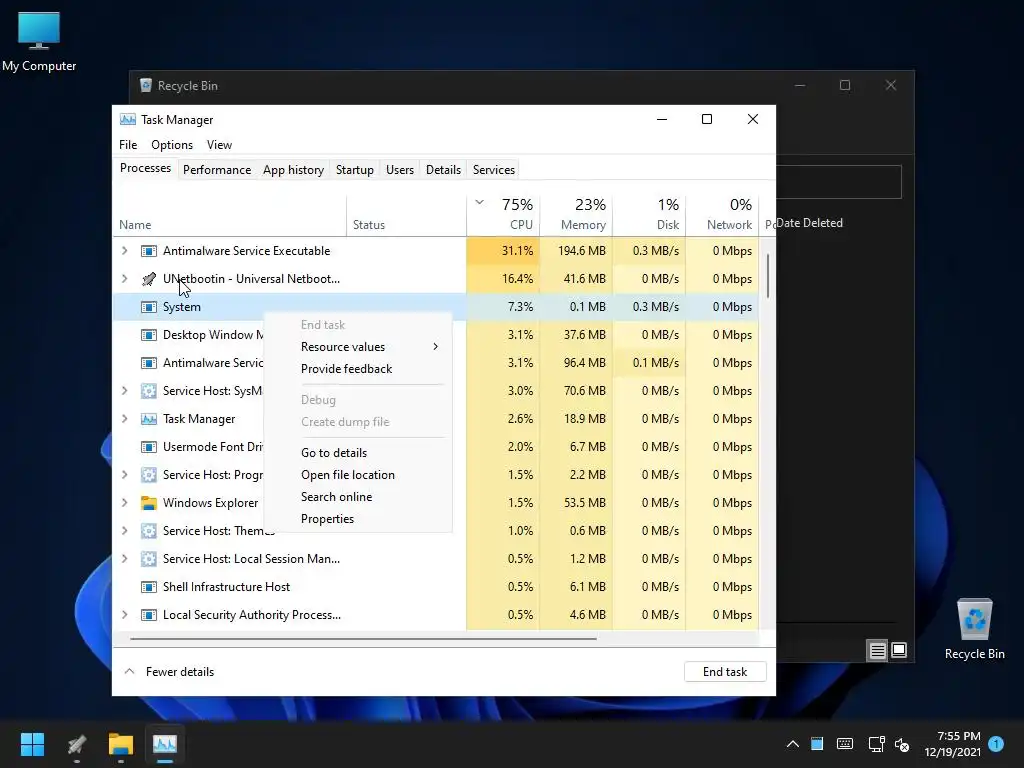This screenshot has height=768, width=1024.
Task: Choose Search online in context menu
Action: click(x=358, y=497)
